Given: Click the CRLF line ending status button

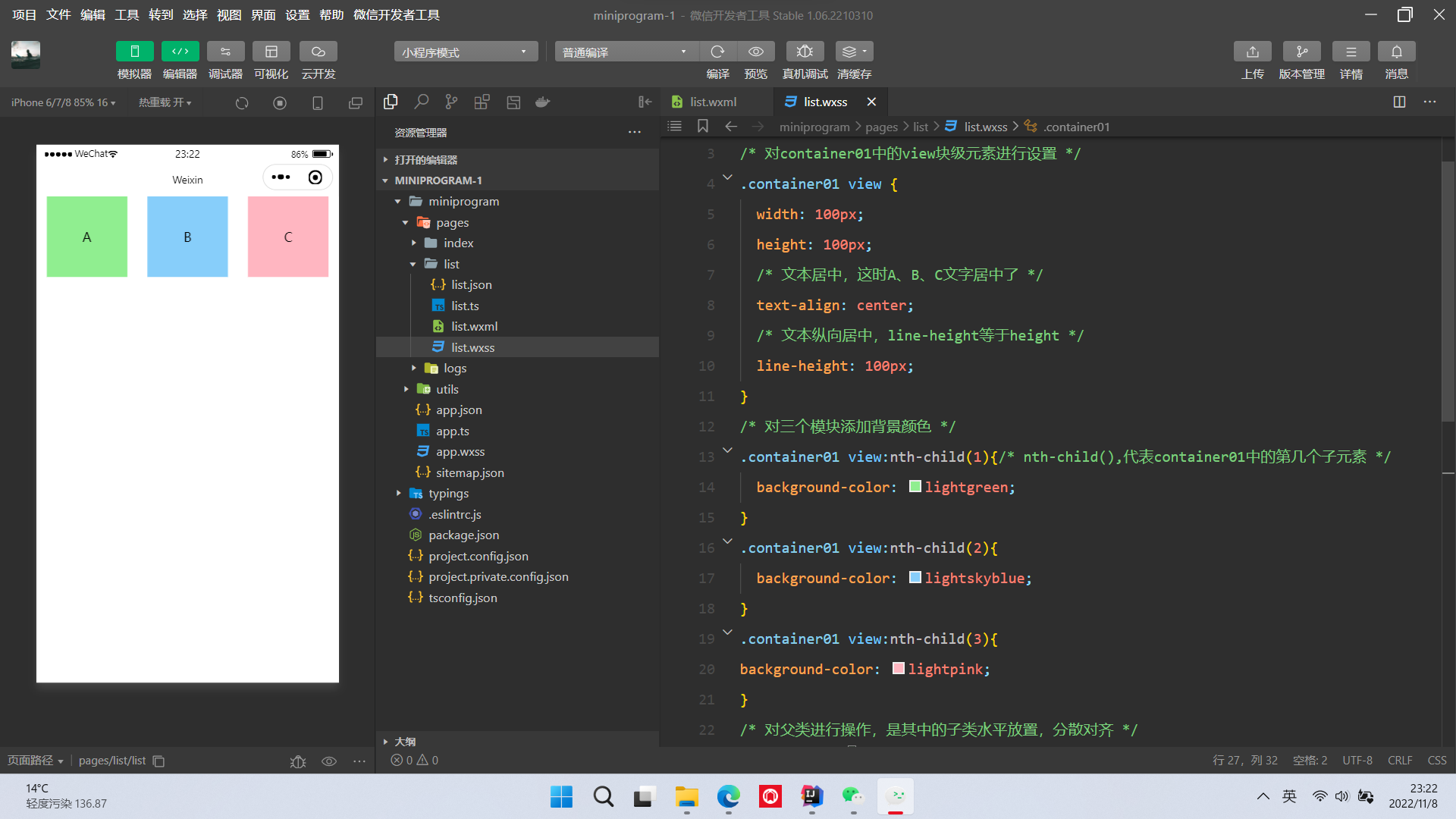Looking at the screenshot, I should [1399, 760].
